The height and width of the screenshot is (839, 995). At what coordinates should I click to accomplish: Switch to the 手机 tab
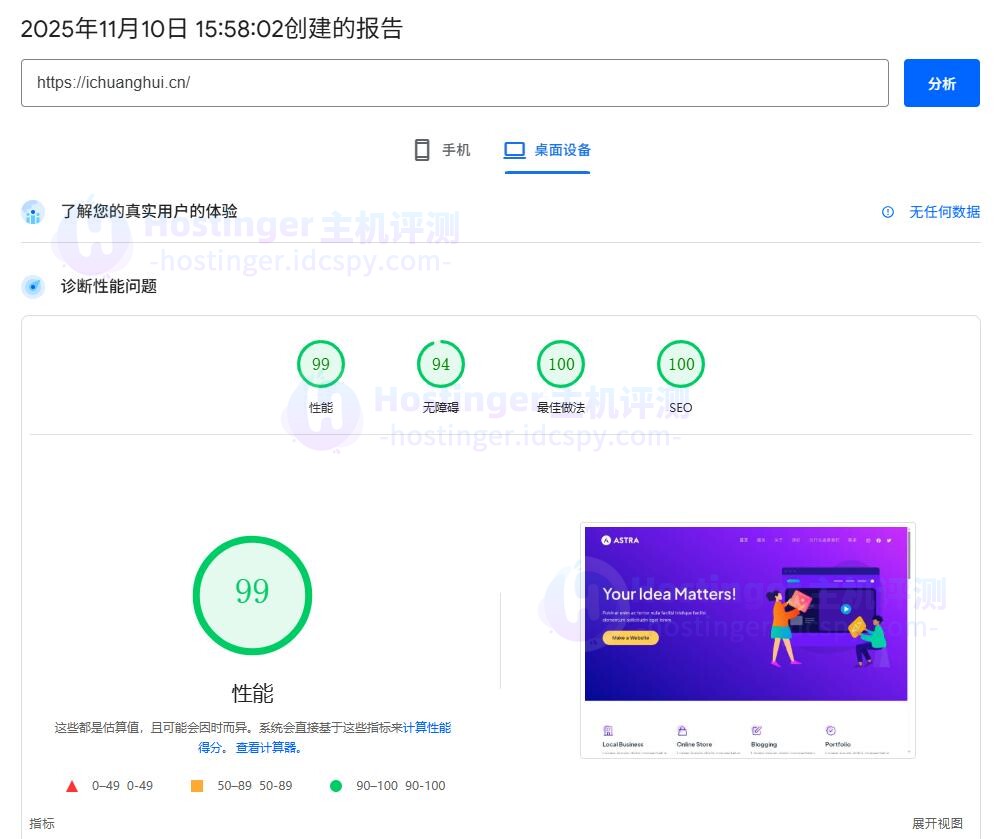tap(441, 149)
